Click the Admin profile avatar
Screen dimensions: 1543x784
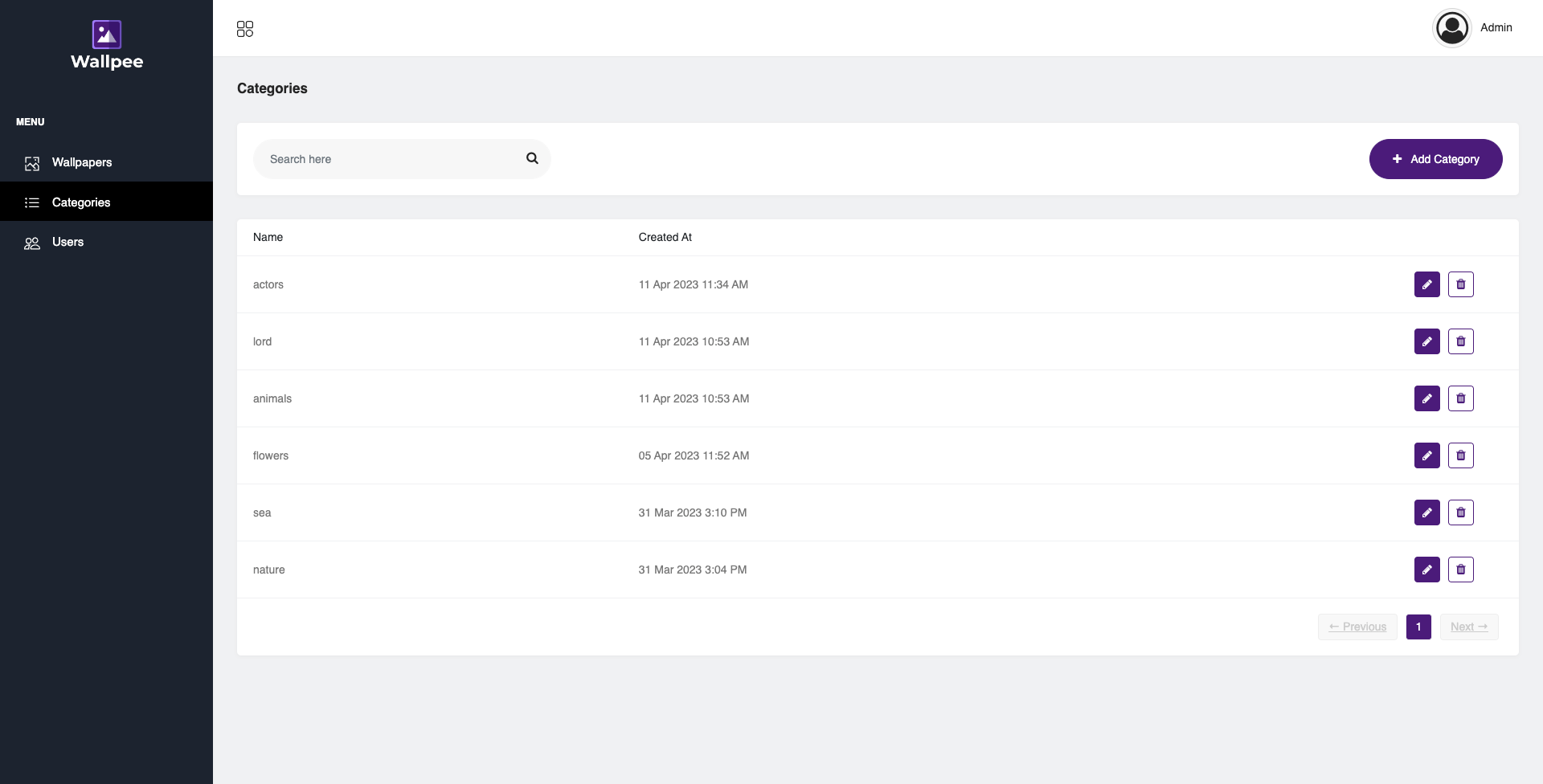[x=1451, y=28]
